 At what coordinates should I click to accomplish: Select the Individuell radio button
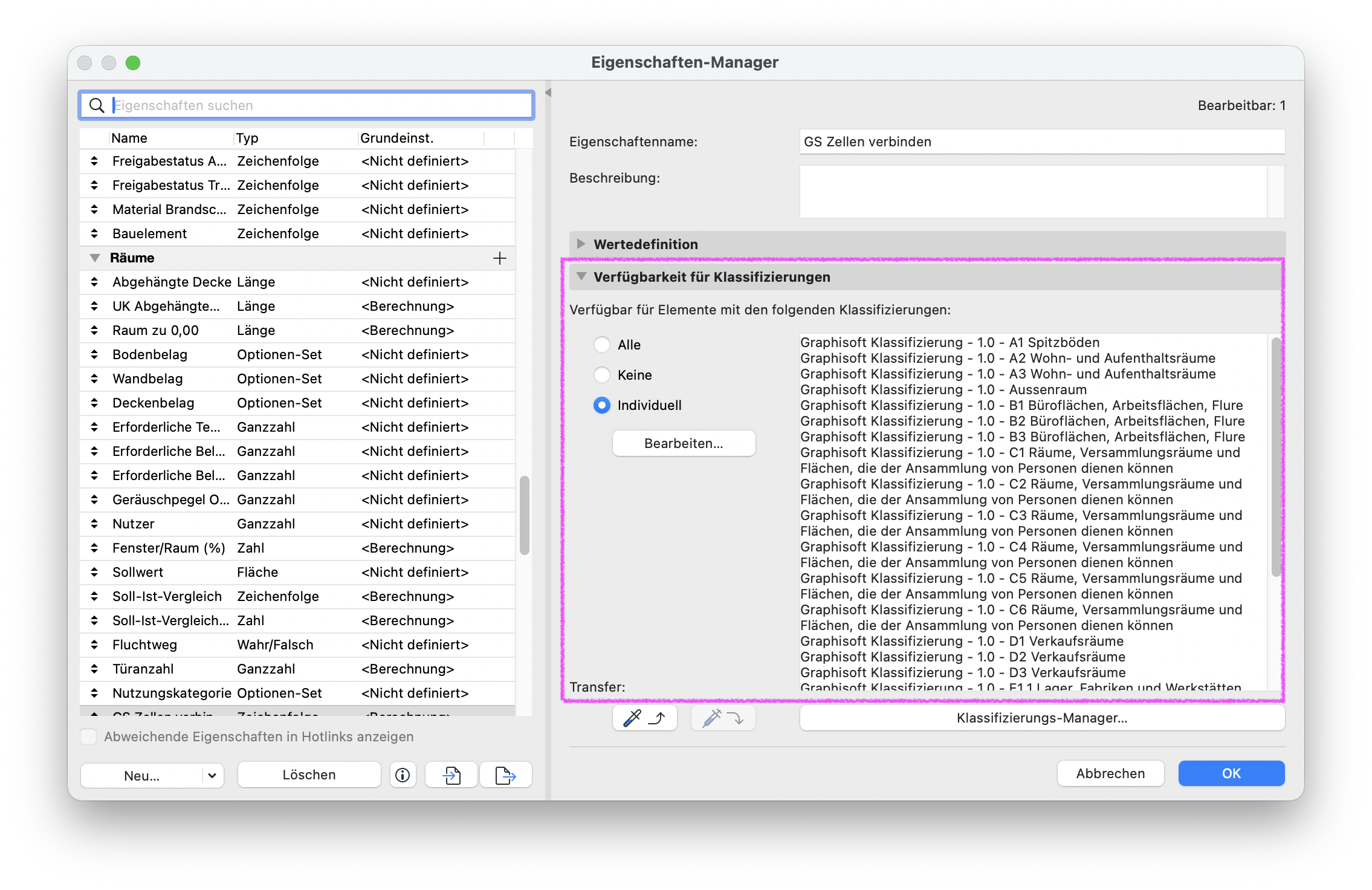click(x=602, y=405)
